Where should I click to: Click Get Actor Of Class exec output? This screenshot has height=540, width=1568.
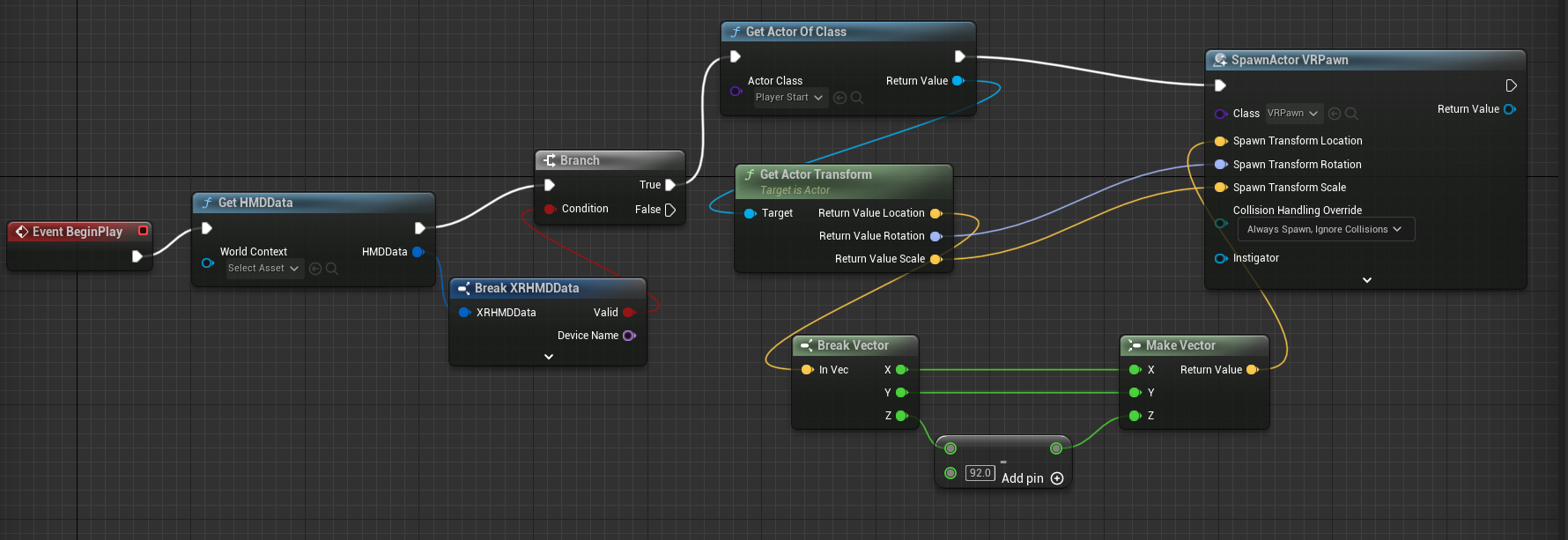point(960,56)
